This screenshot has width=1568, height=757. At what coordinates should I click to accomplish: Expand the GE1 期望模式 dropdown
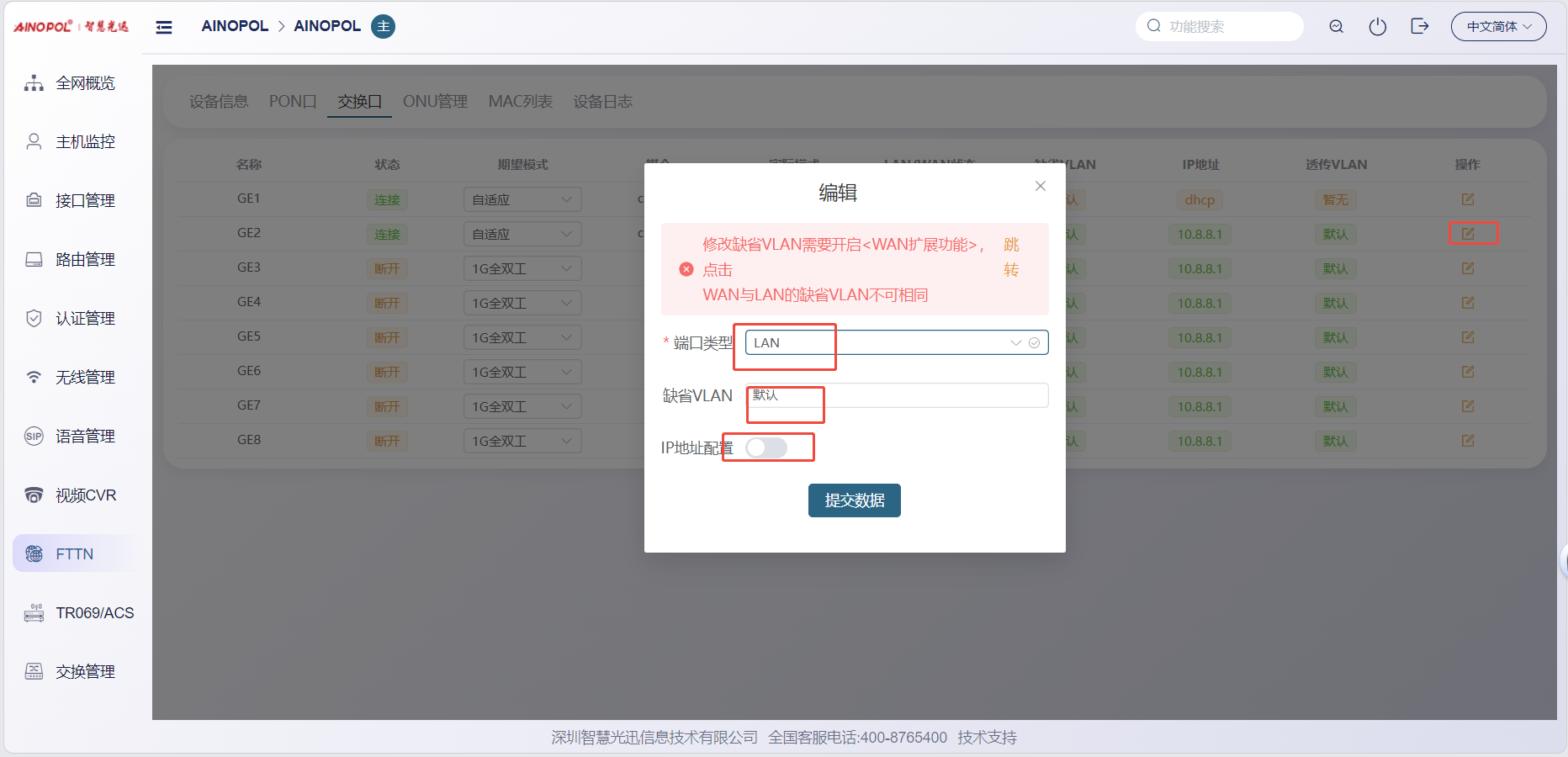522,200
